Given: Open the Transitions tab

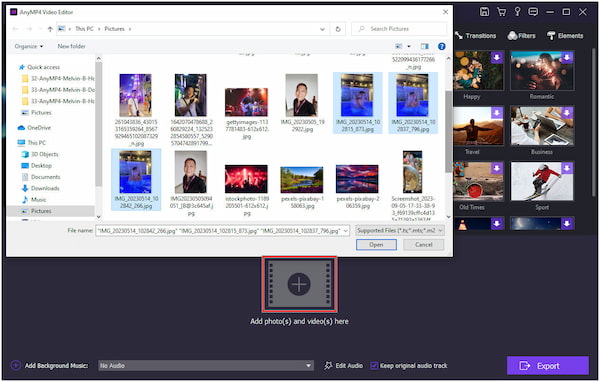Looking at the screenshot, I should click(x=476, y=36).
